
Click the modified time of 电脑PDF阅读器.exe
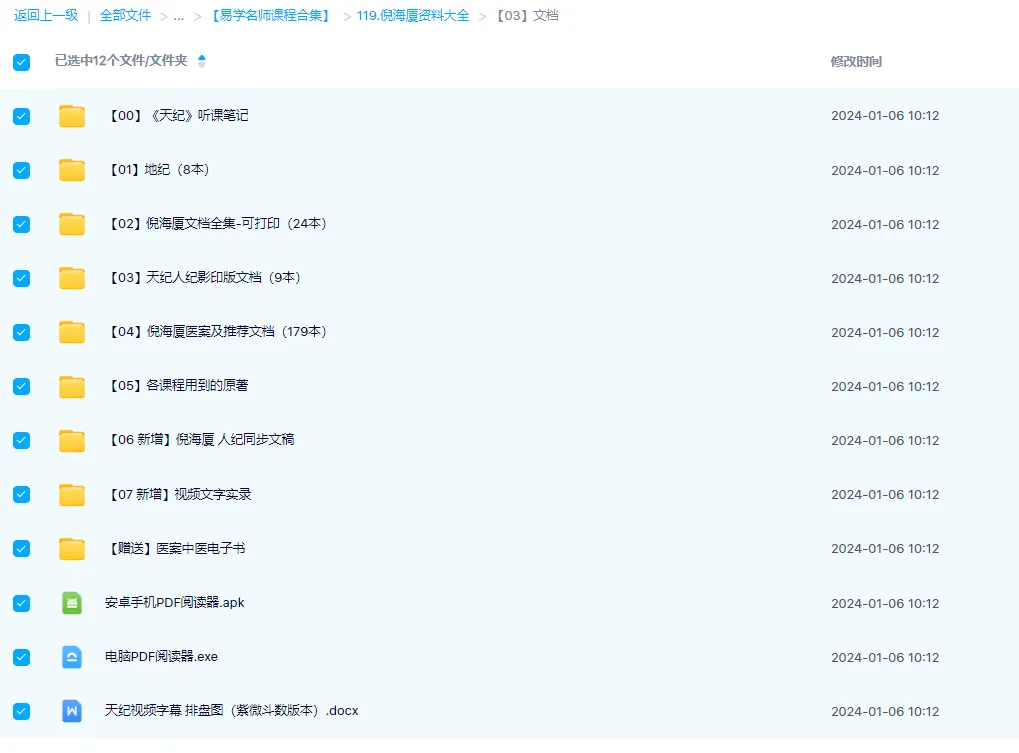coord(885,657)
